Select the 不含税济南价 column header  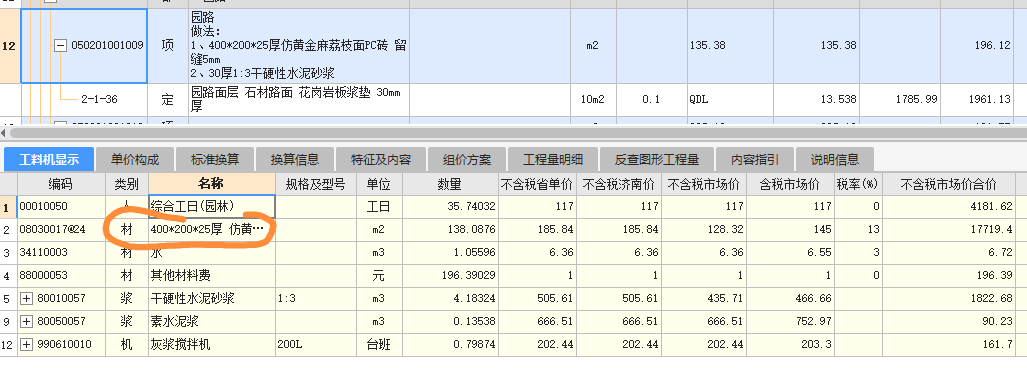coord(620,184)
